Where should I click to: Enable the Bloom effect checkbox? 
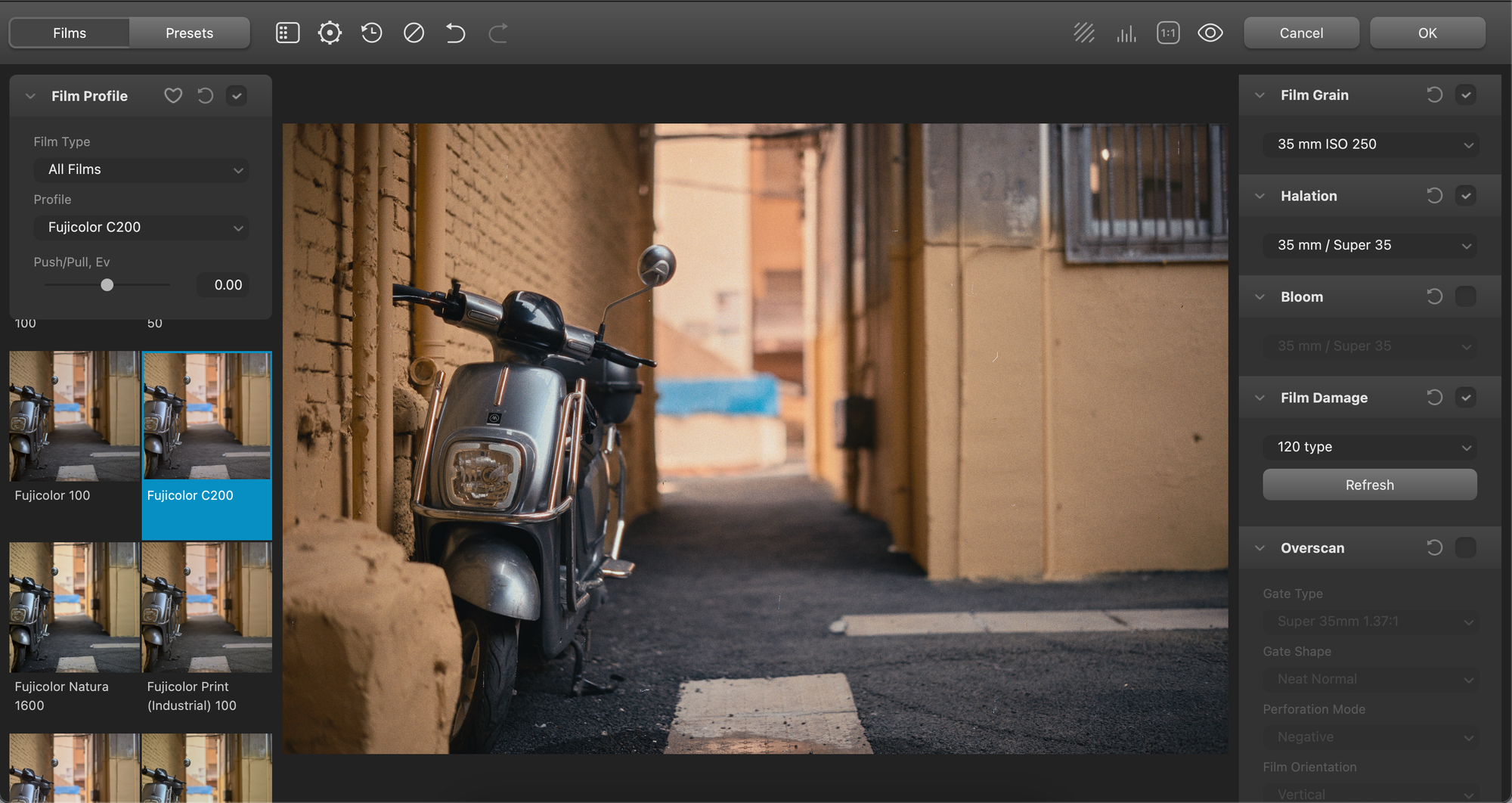pyautogui.click(x=1466, y=296)
